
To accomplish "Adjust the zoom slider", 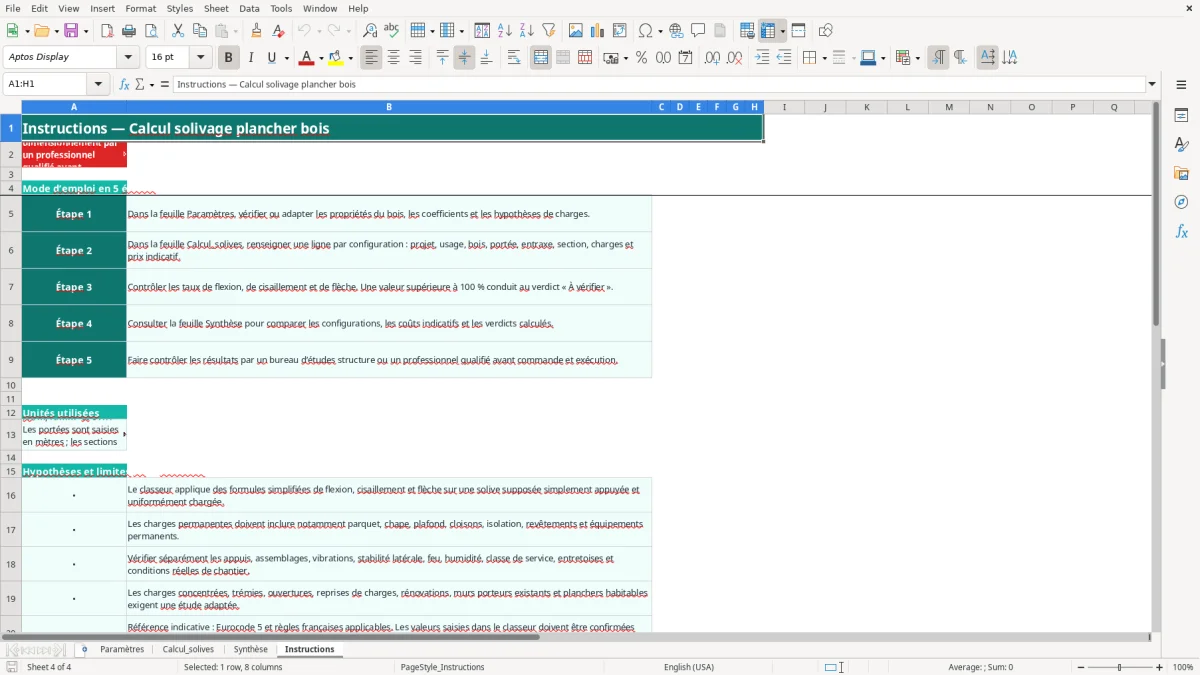I will coord(1119,667).
